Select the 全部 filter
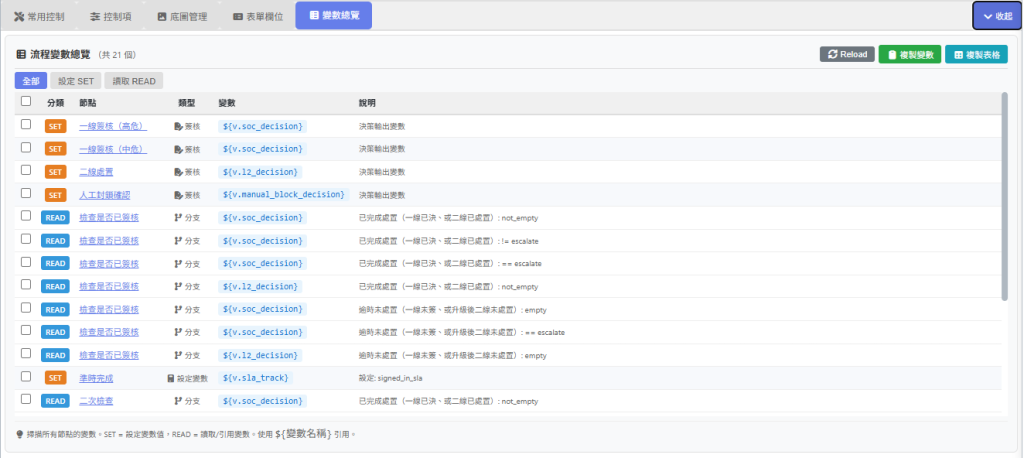1024x458 pixels. [31, 81]
